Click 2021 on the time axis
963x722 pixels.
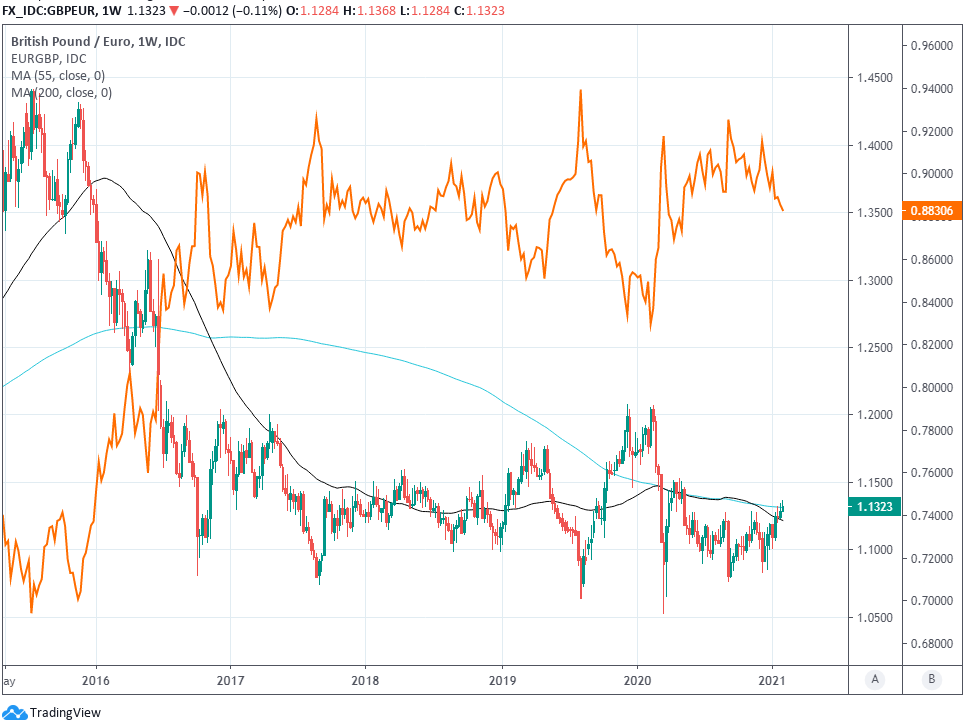773,678
